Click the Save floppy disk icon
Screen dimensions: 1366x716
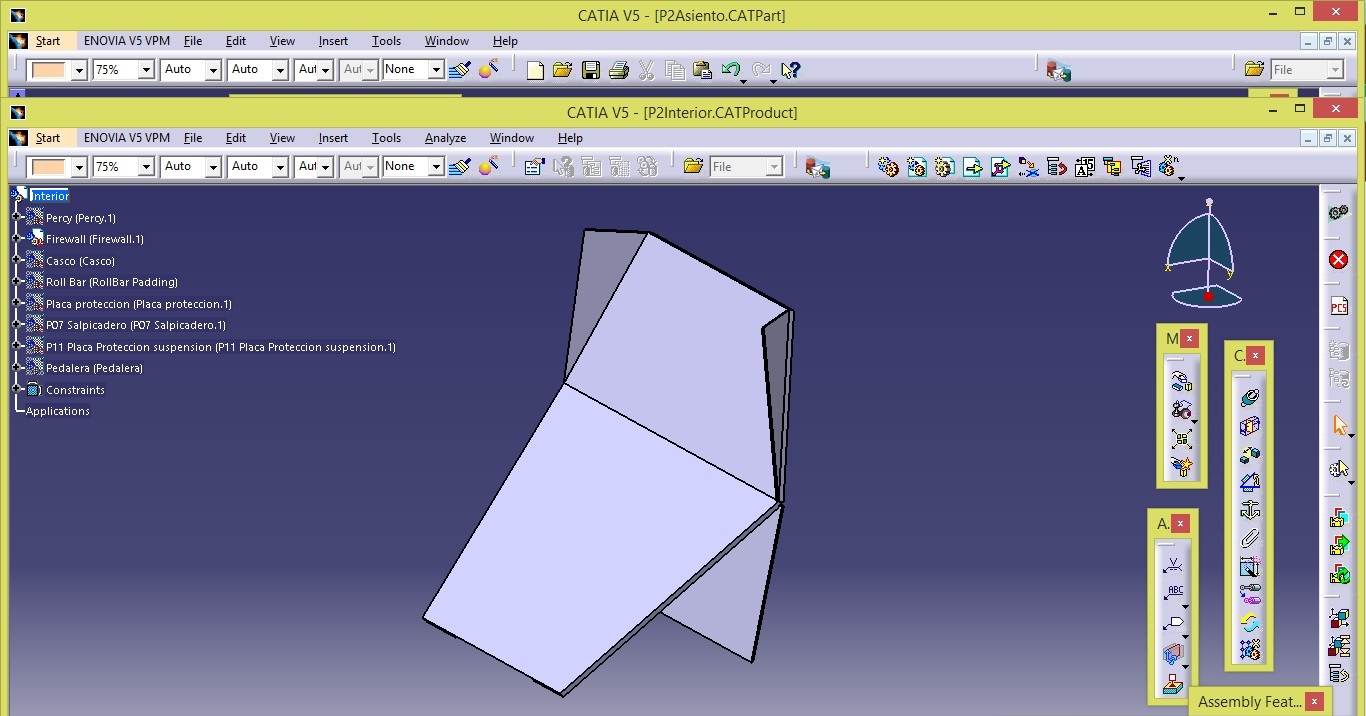pyautogui.click(x=590, y=70)
